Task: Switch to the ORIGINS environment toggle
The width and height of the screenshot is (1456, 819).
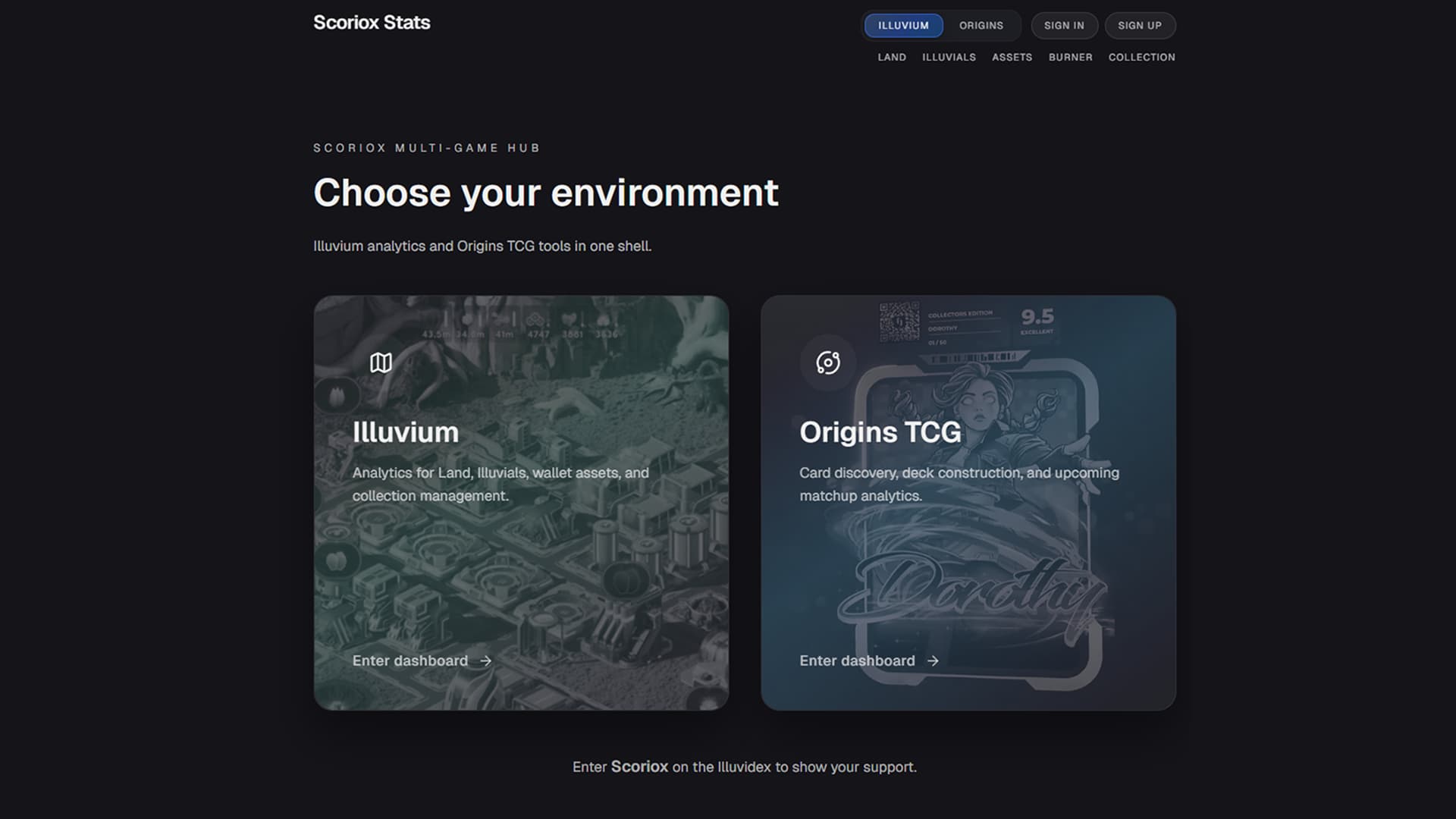Action: pos(981,26)
